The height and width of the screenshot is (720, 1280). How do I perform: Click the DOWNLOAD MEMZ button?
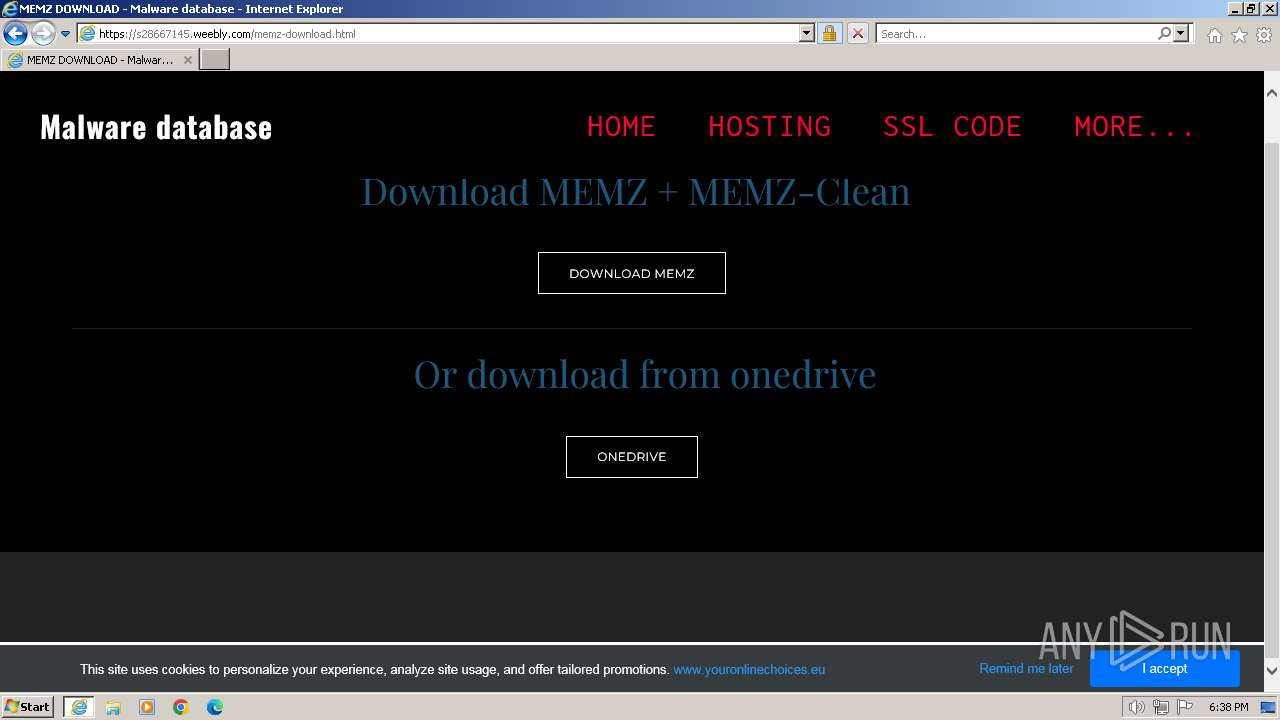click(x=632, y=273)
